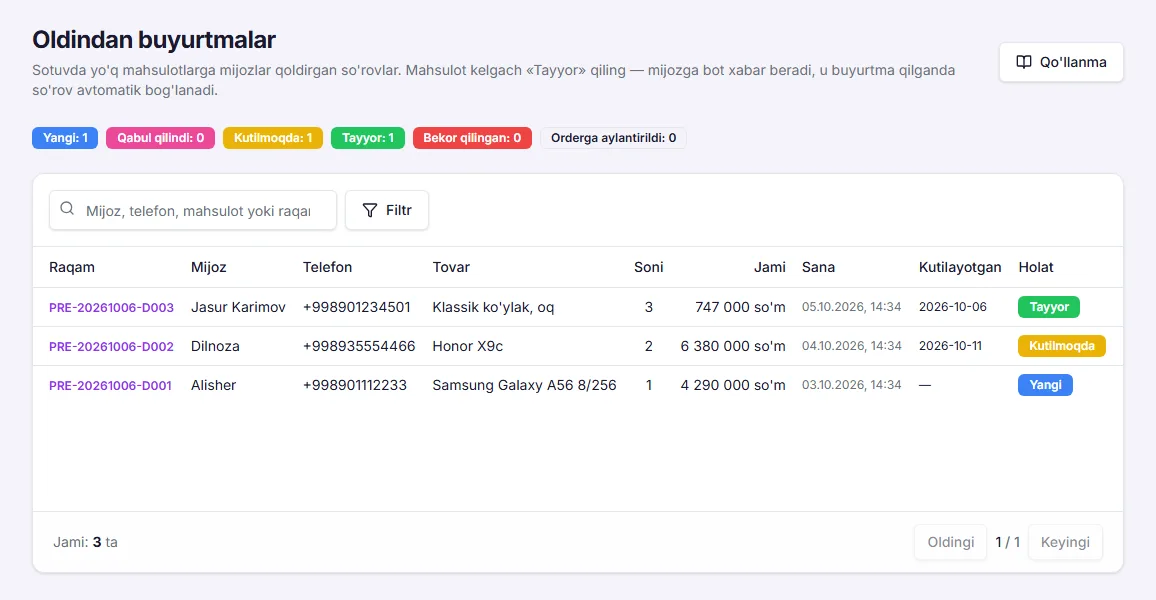
Task: Click the total 6 380 000 so'm
Action: tap(733, 346)
